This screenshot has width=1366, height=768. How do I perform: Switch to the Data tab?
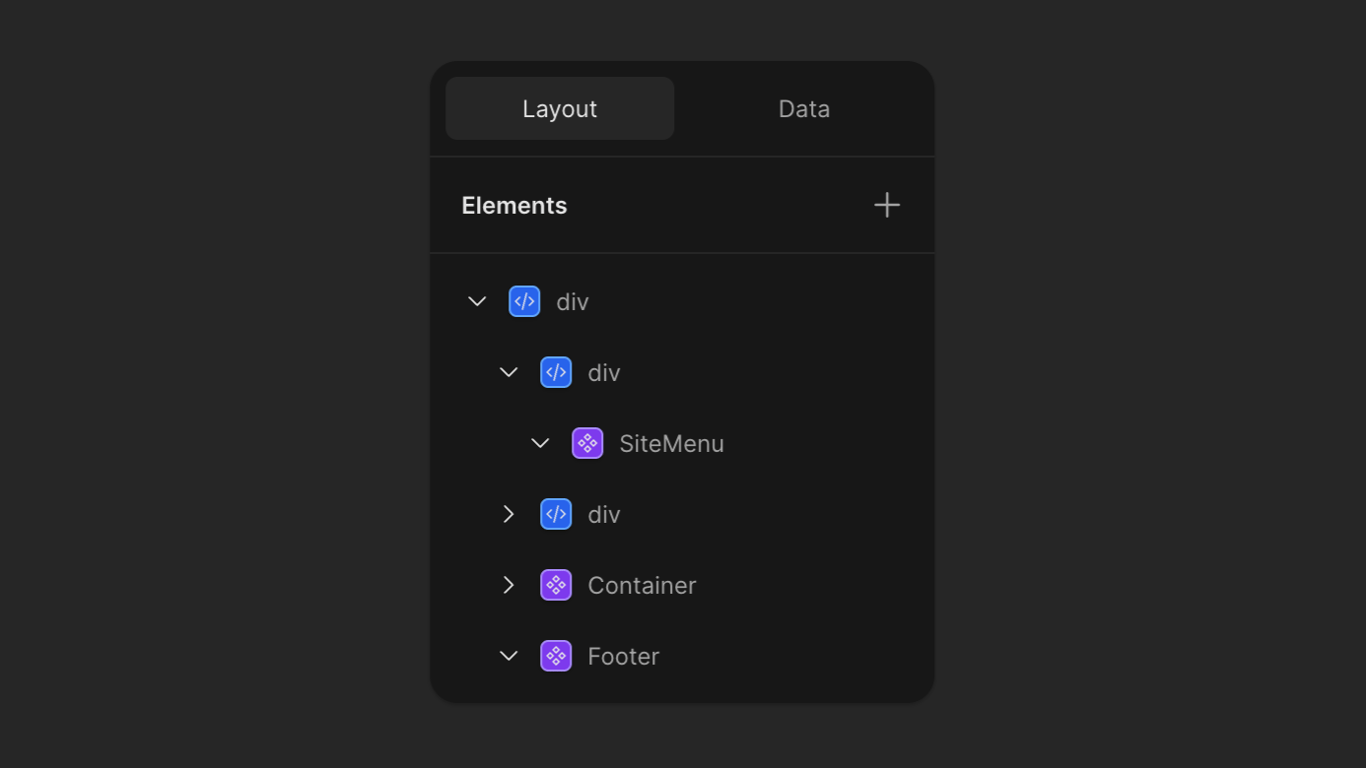pyautogui.click(x=804, y=109)
